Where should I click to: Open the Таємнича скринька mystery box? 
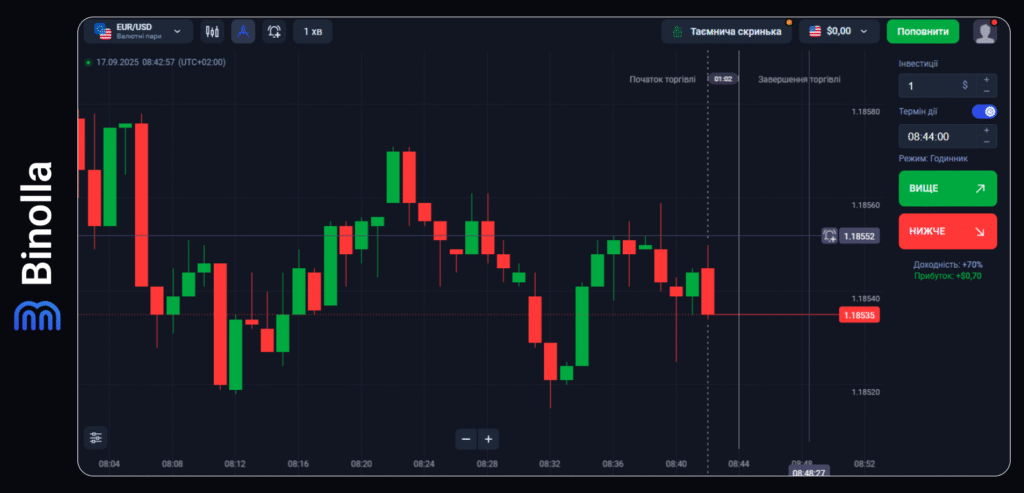(x=726, y=32)
